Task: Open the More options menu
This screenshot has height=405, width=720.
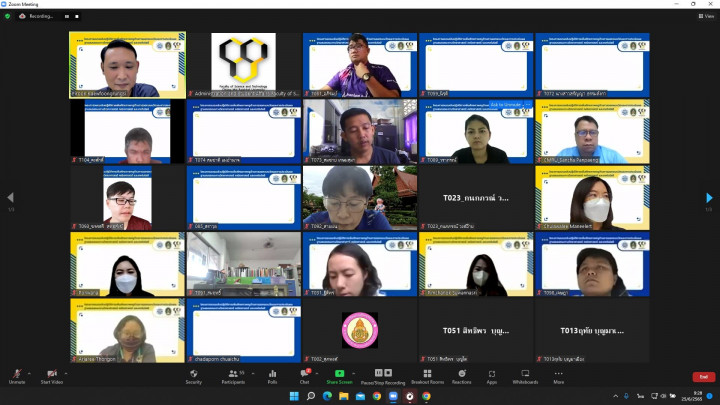Action: click(558, 376)
